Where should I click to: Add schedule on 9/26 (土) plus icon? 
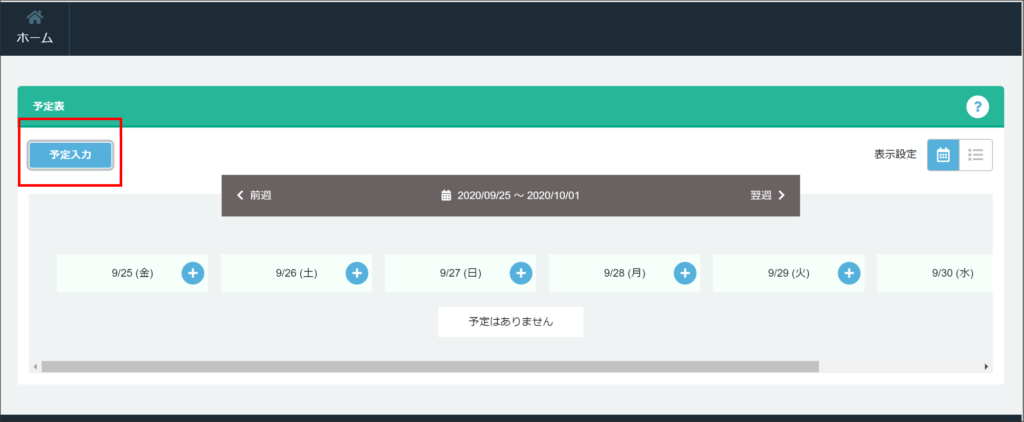(357, 273)
